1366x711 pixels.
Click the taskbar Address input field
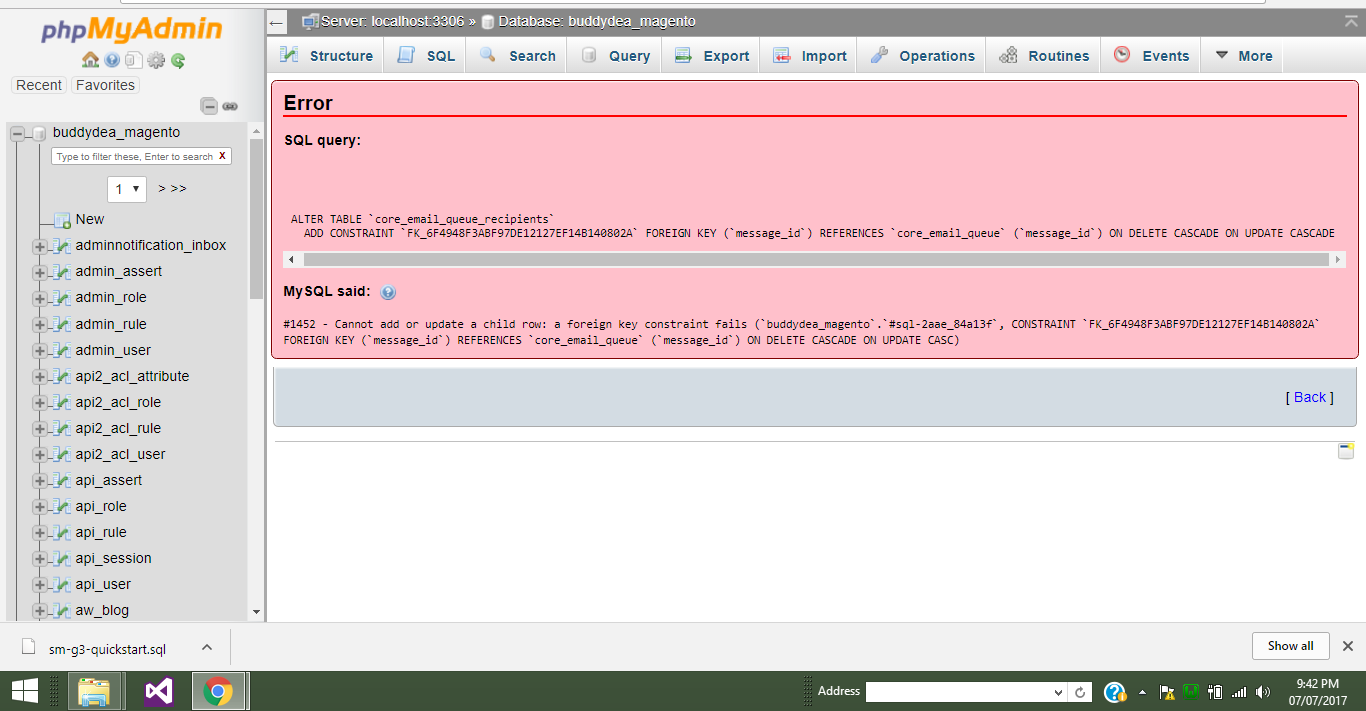tap(966, 692)
